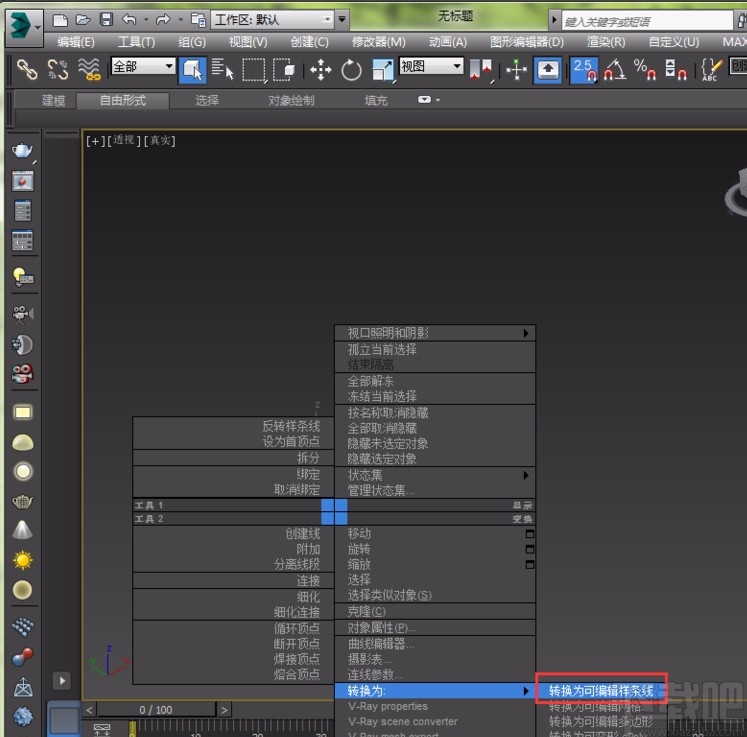Expand the undo history arrow
Screen dimensions: 747x737
(146, 20)
